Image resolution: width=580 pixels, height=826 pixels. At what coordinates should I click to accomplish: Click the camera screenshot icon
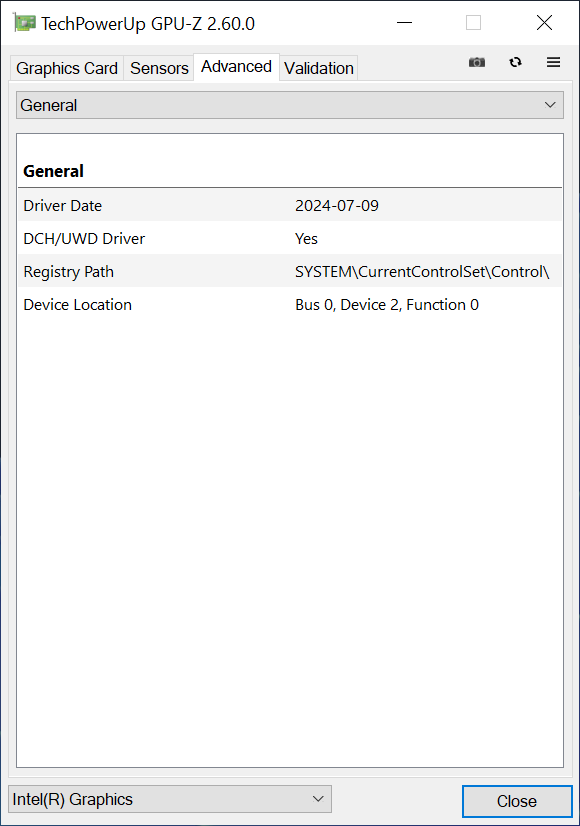(x=477, y=62)
